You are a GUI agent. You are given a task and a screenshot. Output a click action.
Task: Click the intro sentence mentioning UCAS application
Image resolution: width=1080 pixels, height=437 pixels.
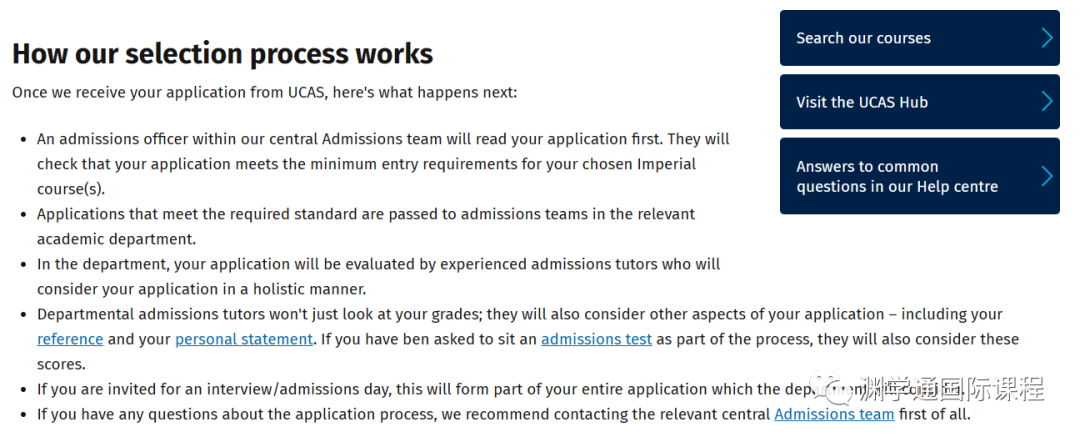point(264,92)
